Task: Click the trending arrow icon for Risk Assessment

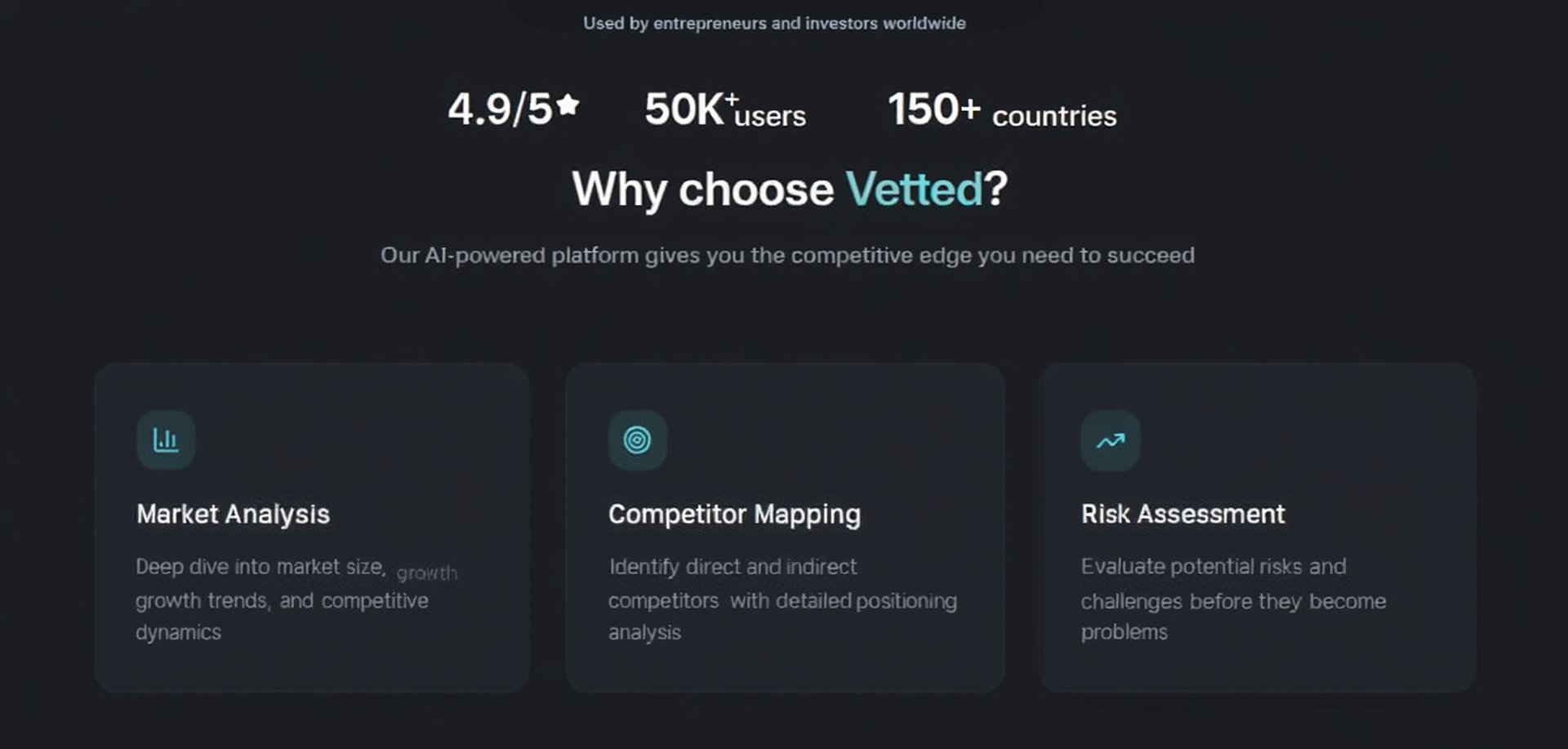Action: [1110, 441]
